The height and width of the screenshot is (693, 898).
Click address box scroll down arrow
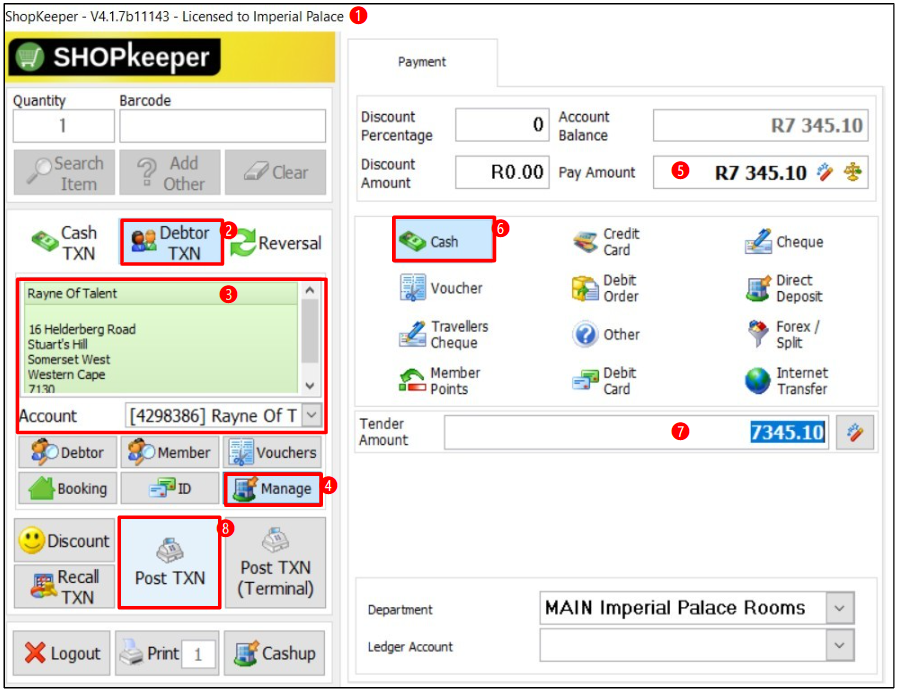pyautogui.click(x=310, y=385)
